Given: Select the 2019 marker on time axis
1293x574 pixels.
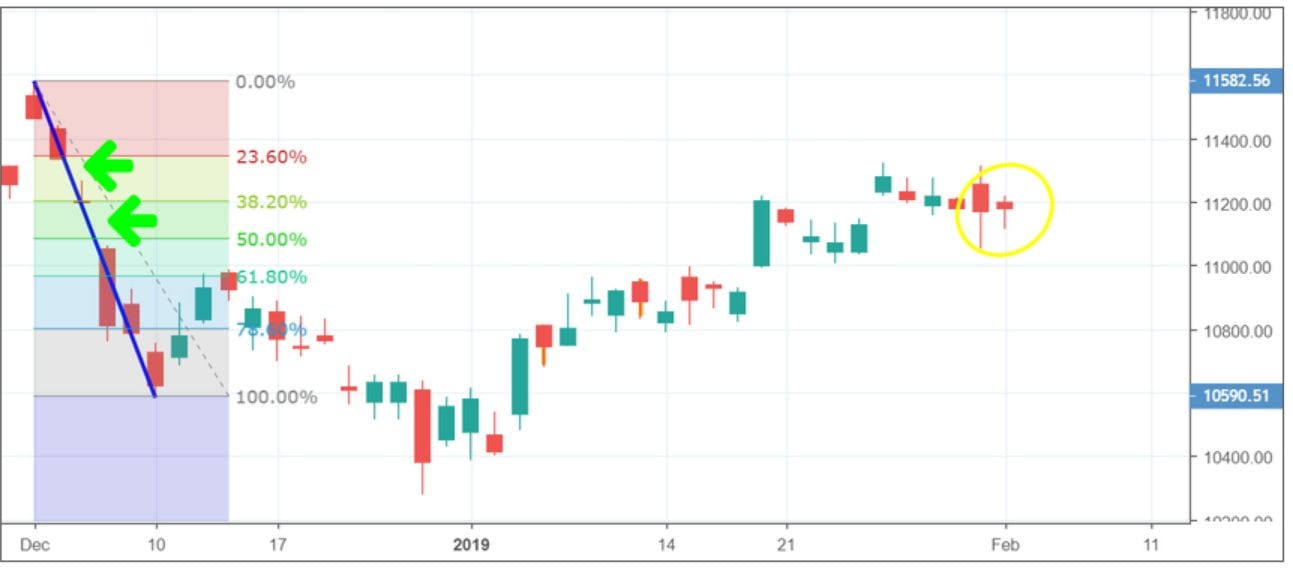Looking at the screenshot, I should [x=470, y=545].
